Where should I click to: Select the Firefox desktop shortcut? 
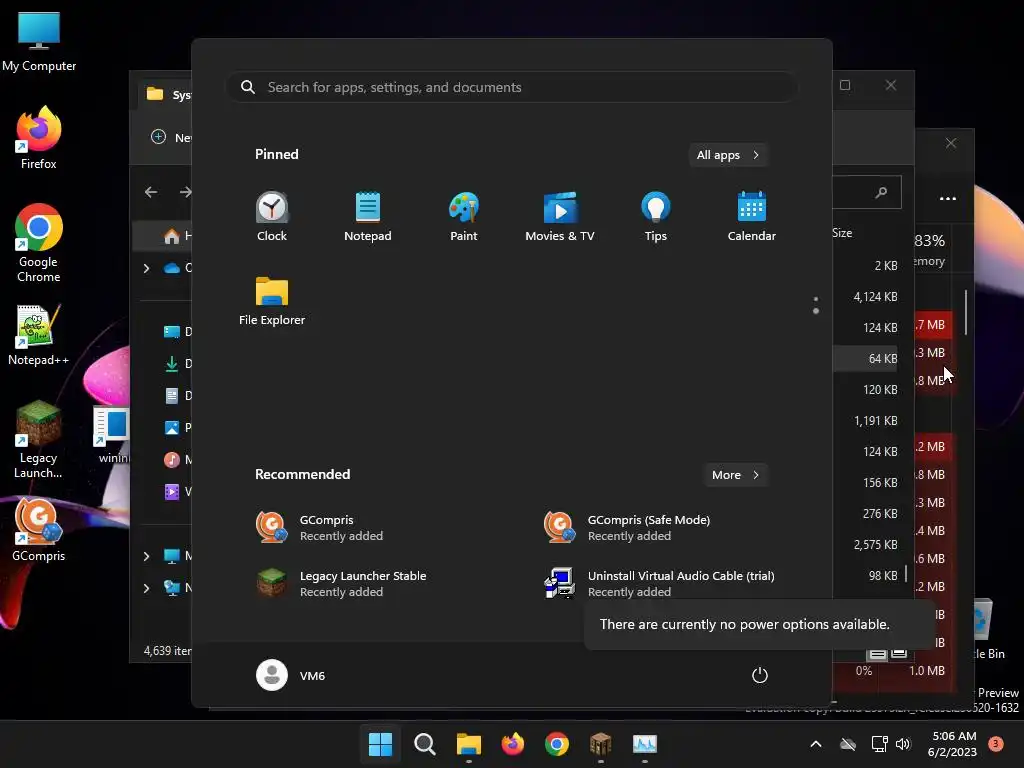click(x=39, y=138)
